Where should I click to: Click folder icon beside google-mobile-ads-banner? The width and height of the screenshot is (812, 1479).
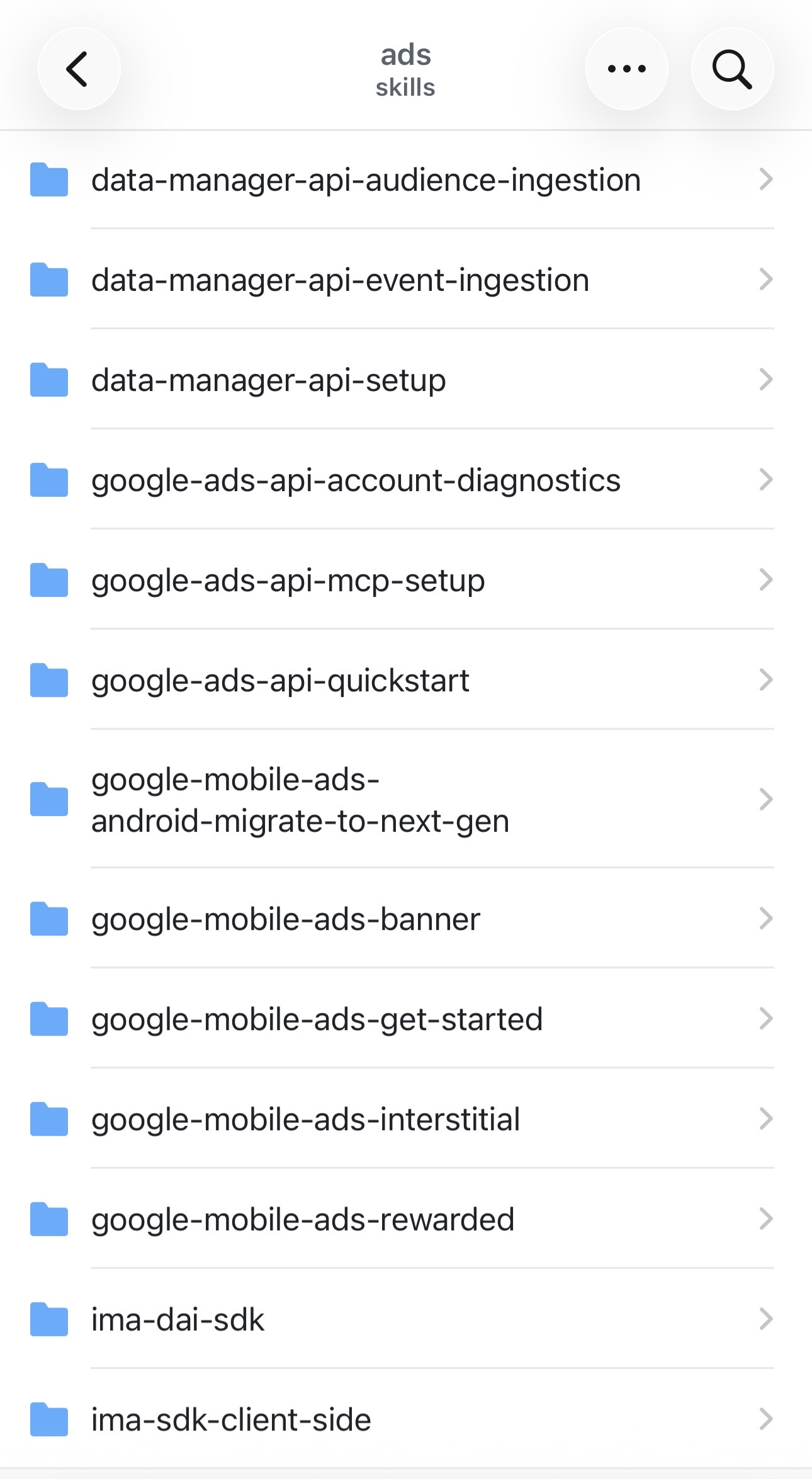(49, 919)
